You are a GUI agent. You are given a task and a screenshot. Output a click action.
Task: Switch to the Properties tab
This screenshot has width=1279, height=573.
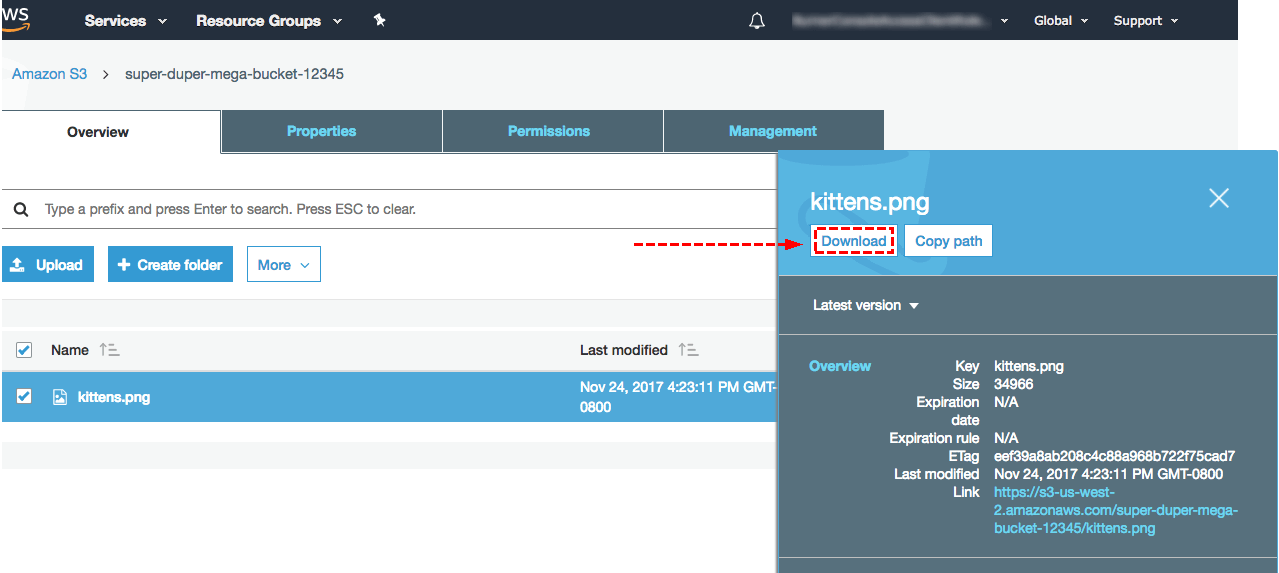pos(332,131)
